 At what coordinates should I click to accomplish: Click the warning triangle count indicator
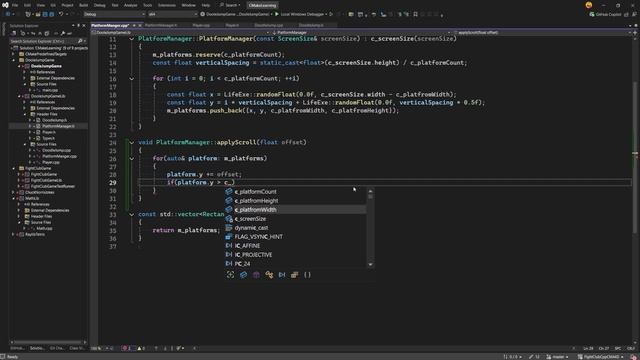click(x=141, y=348)
